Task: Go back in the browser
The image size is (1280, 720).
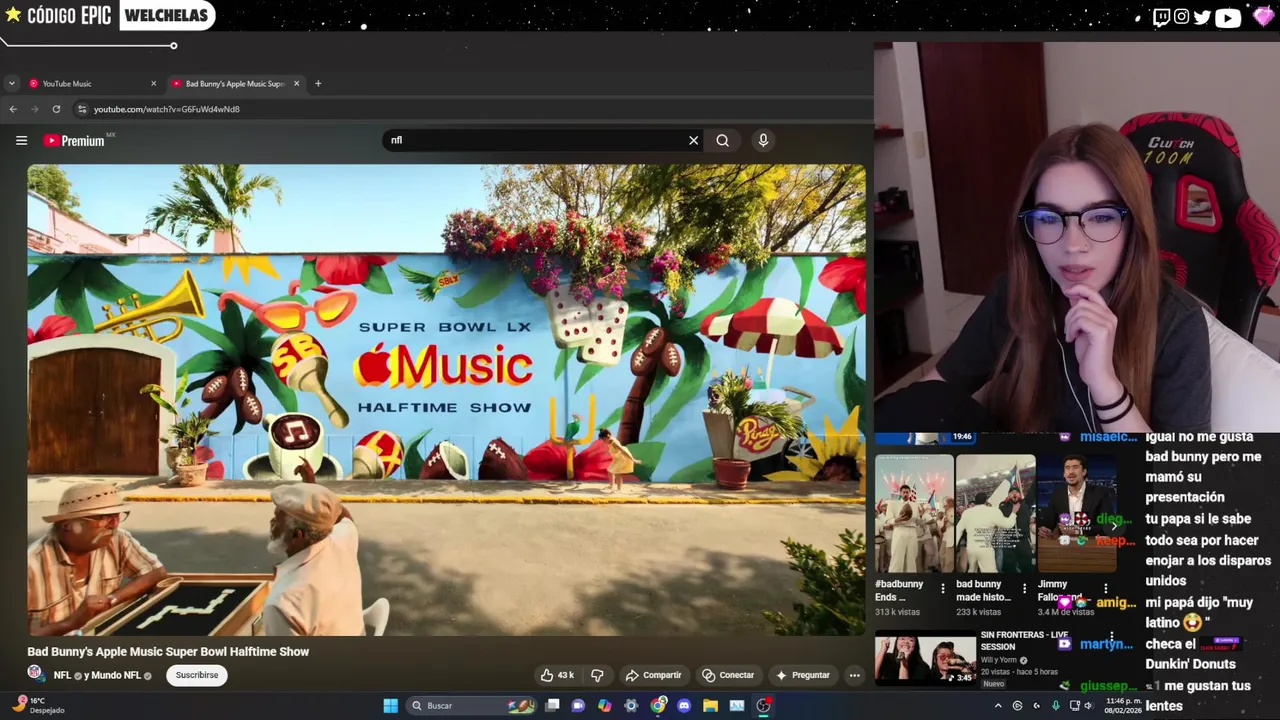Action: pyautogui.click(x=13, y=109)
